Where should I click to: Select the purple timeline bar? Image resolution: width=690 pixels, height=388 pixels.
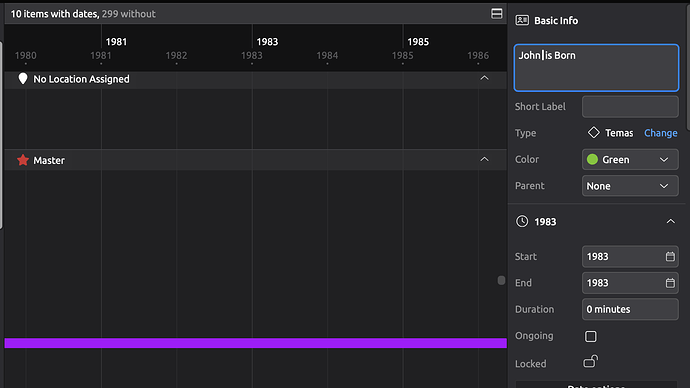(x=256, y=343)
